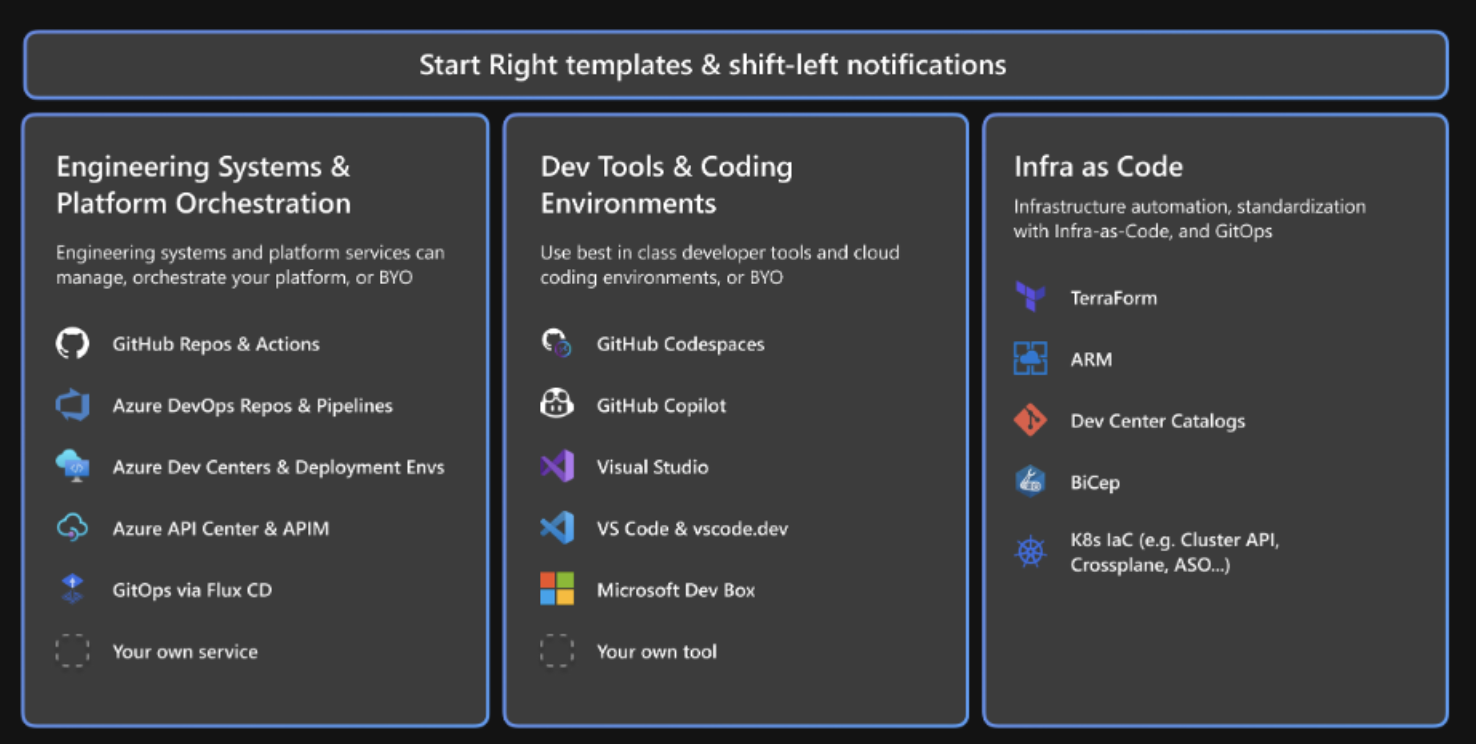Click the TerraForm label
1476x744 pixels.
click(x=1113, y=298)
